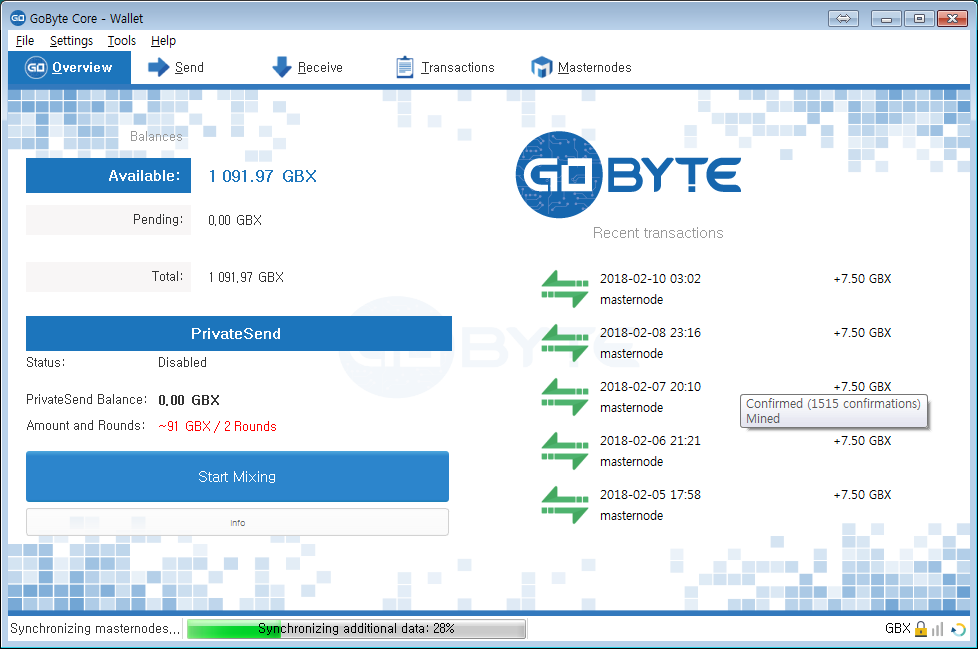
Task: Click transaction icon for 2018-02-05 17:58
Action: (x=564, y=505)
